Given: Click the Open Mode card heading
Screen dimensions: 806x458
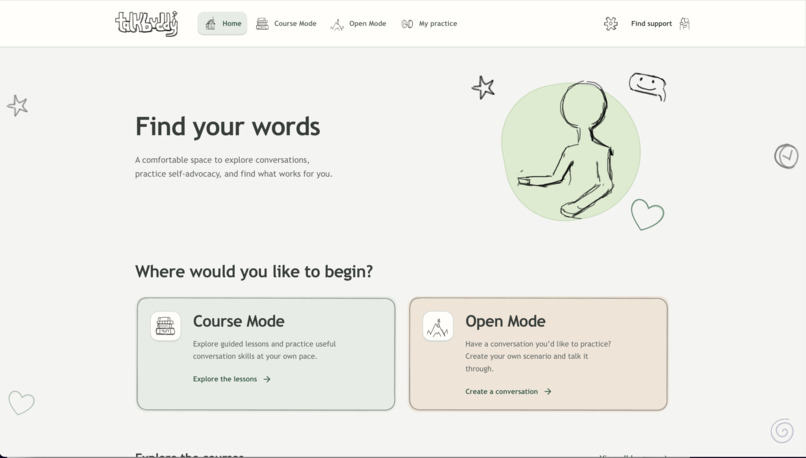Looking at the screenshot, I should click(505, 321).
